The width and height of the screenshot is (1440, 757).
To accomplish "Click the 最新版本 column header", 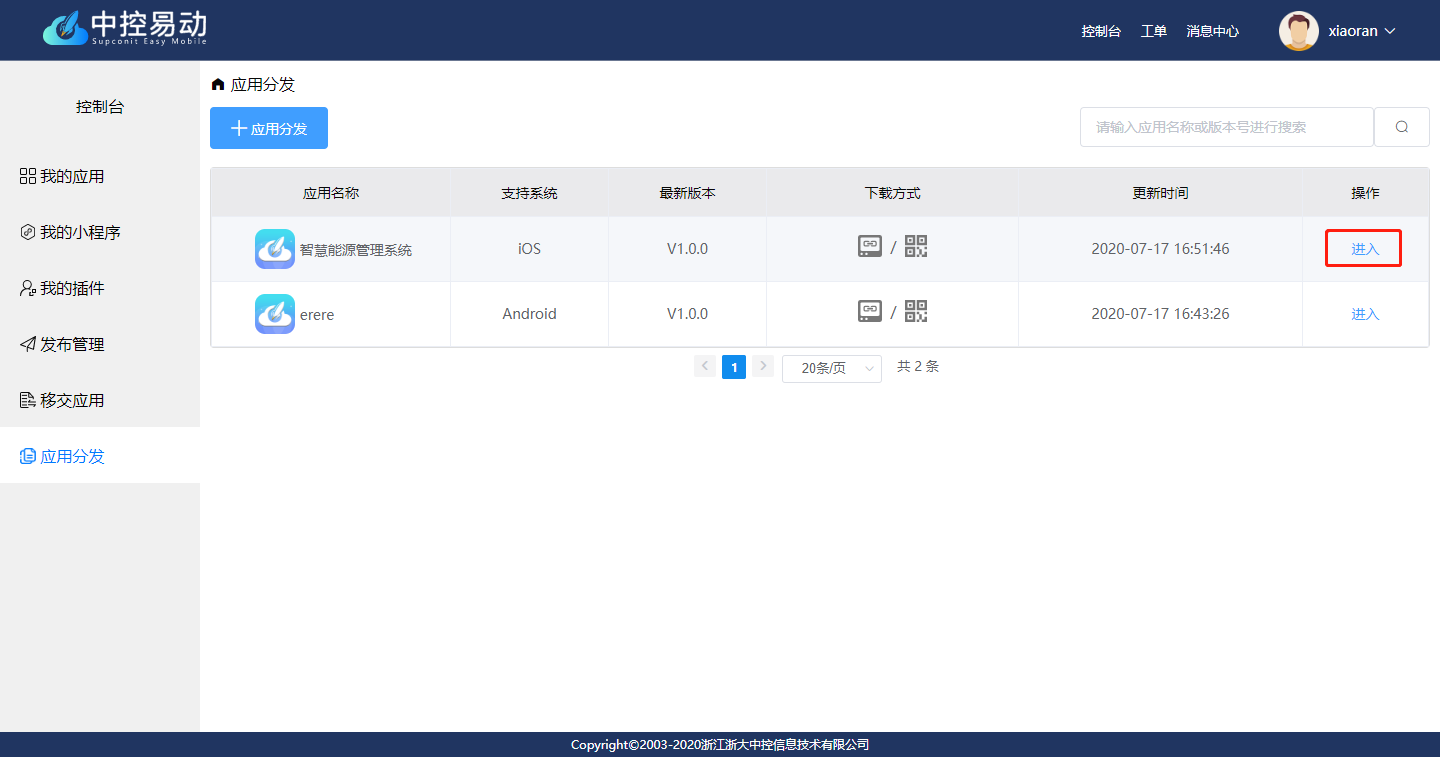I will 687,193.
